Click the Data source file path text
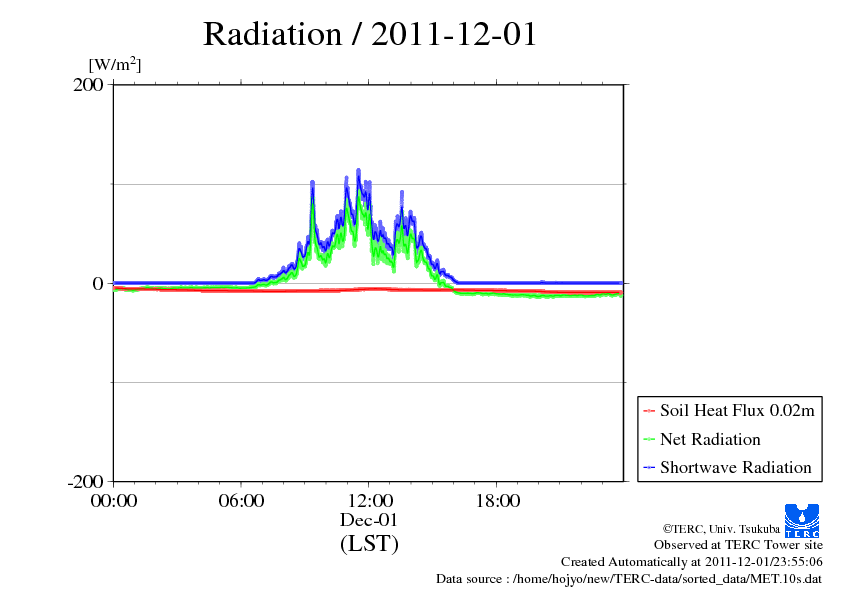 pos(629,579)
